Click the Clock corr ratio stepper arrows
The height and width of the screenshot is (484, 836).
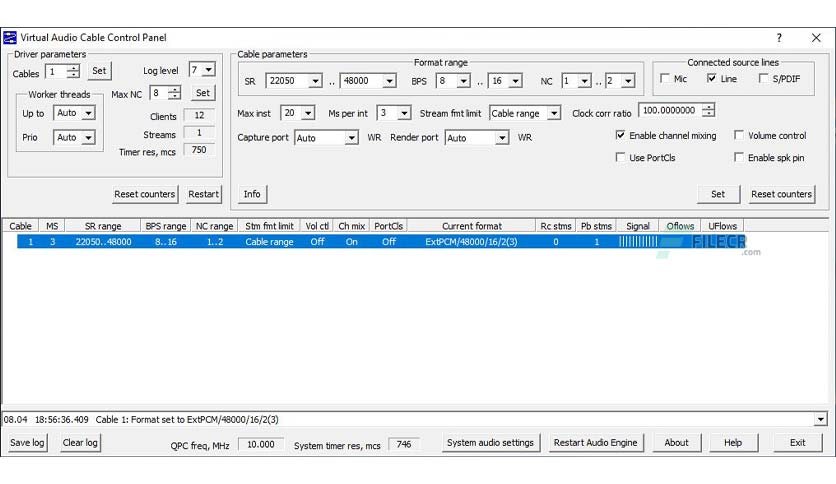[708, 110]
